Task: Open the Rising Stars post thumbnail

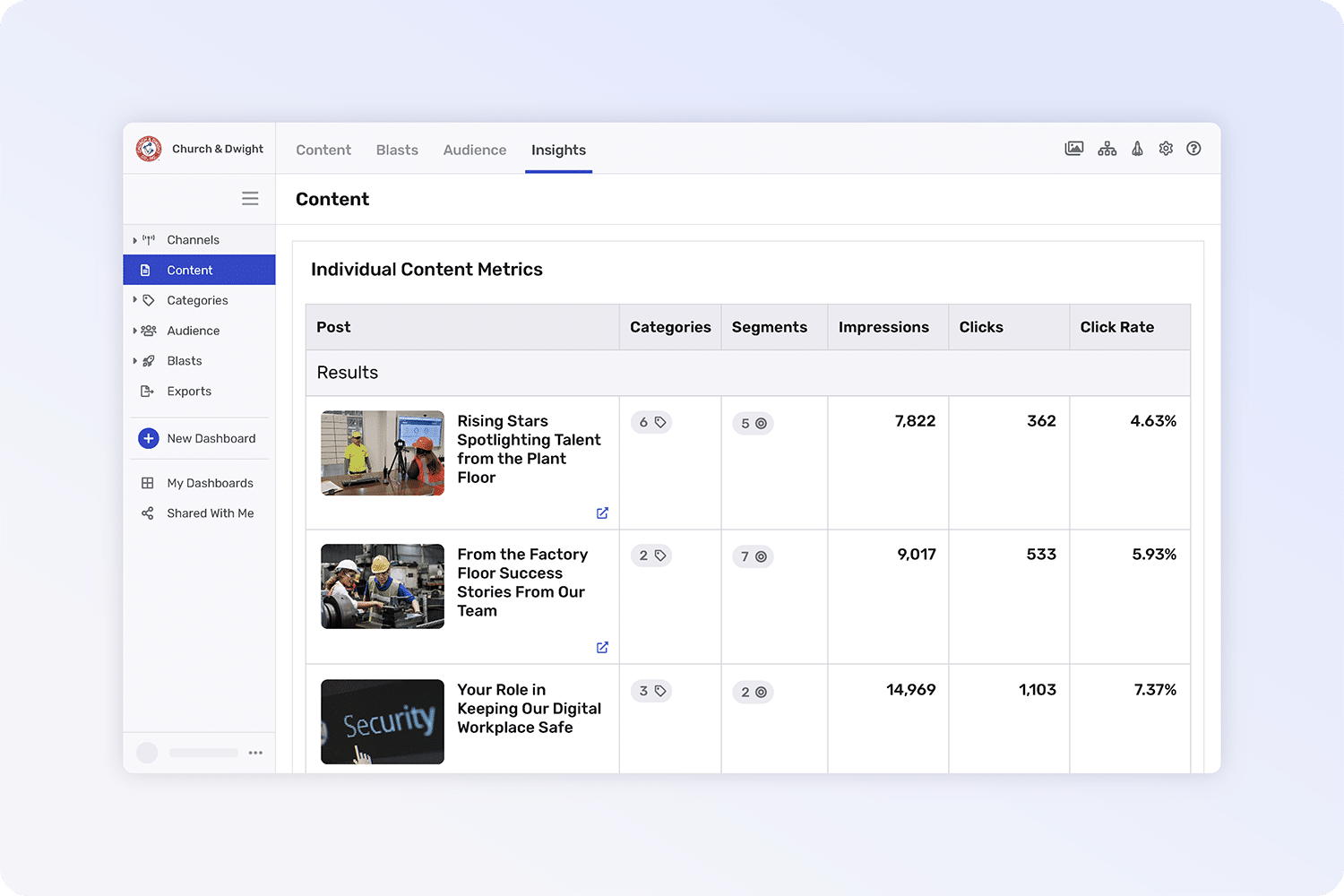Action: coord(383,453)
